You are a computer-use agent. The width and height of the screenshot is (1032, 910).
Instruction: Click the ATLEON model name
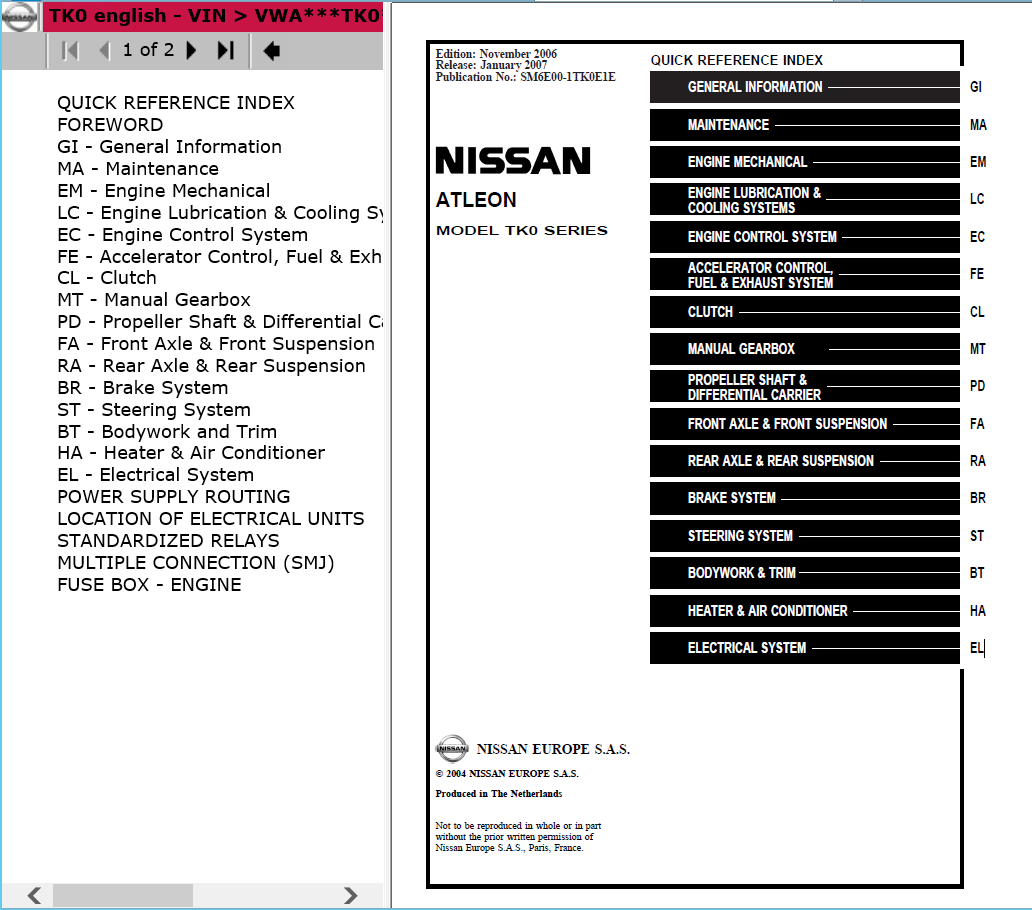click(476, 200)
